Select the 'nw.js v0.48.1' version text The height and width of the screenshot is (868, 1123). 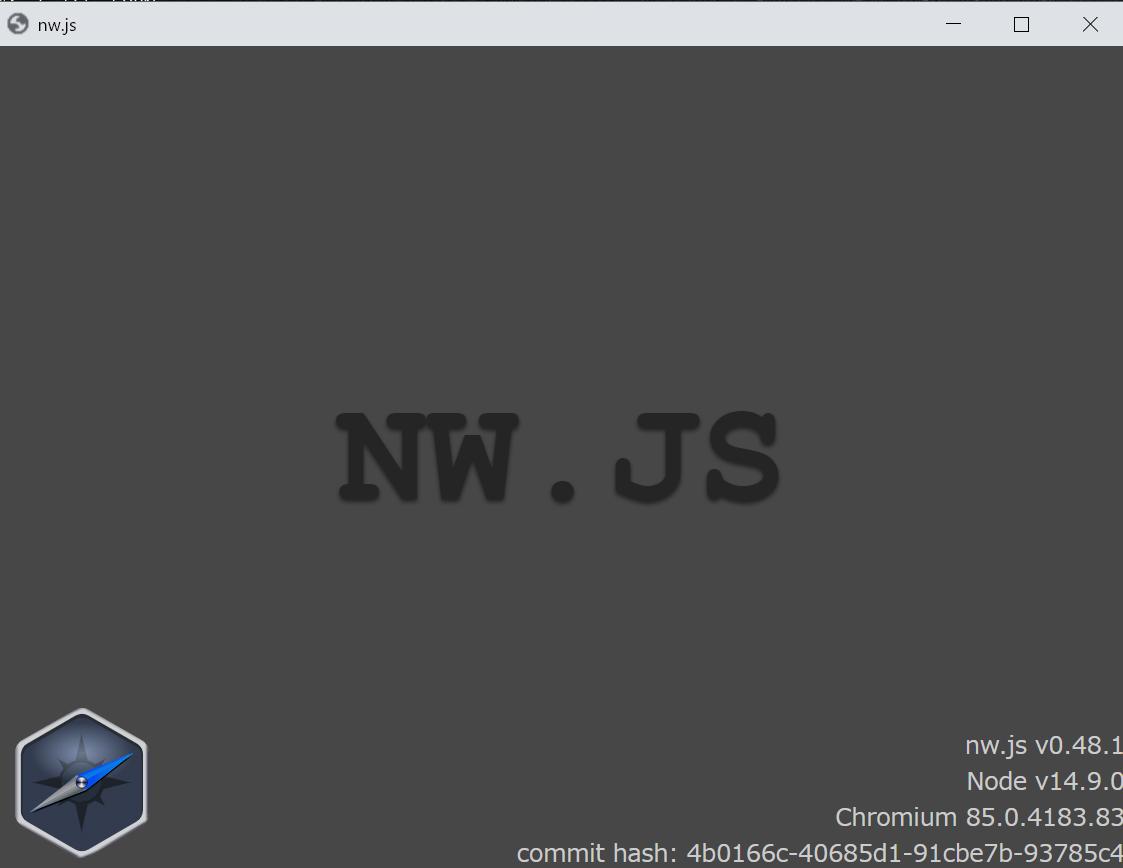1044,746
